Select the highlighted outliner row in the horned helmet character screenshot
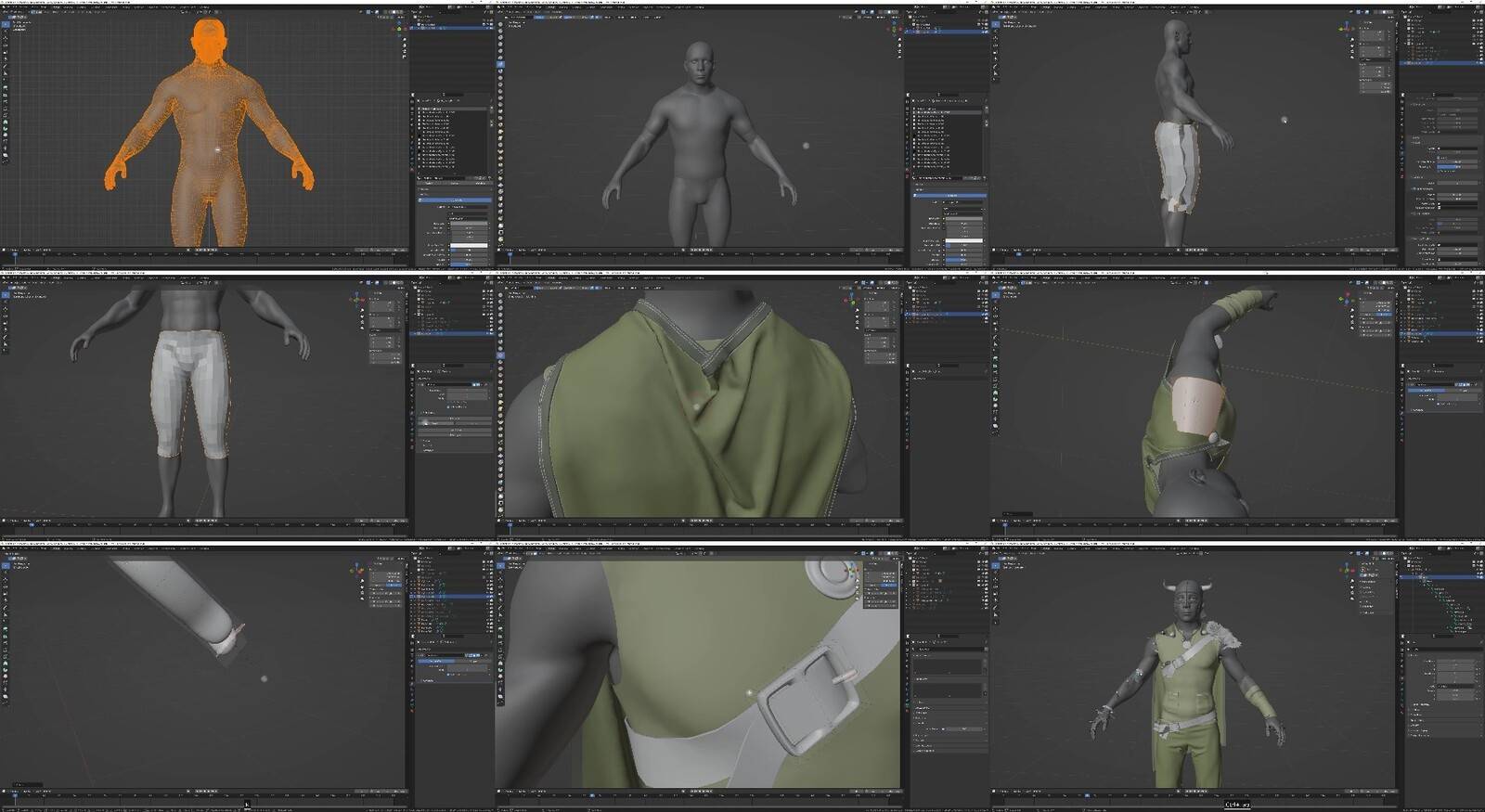 coord(1442,577)
